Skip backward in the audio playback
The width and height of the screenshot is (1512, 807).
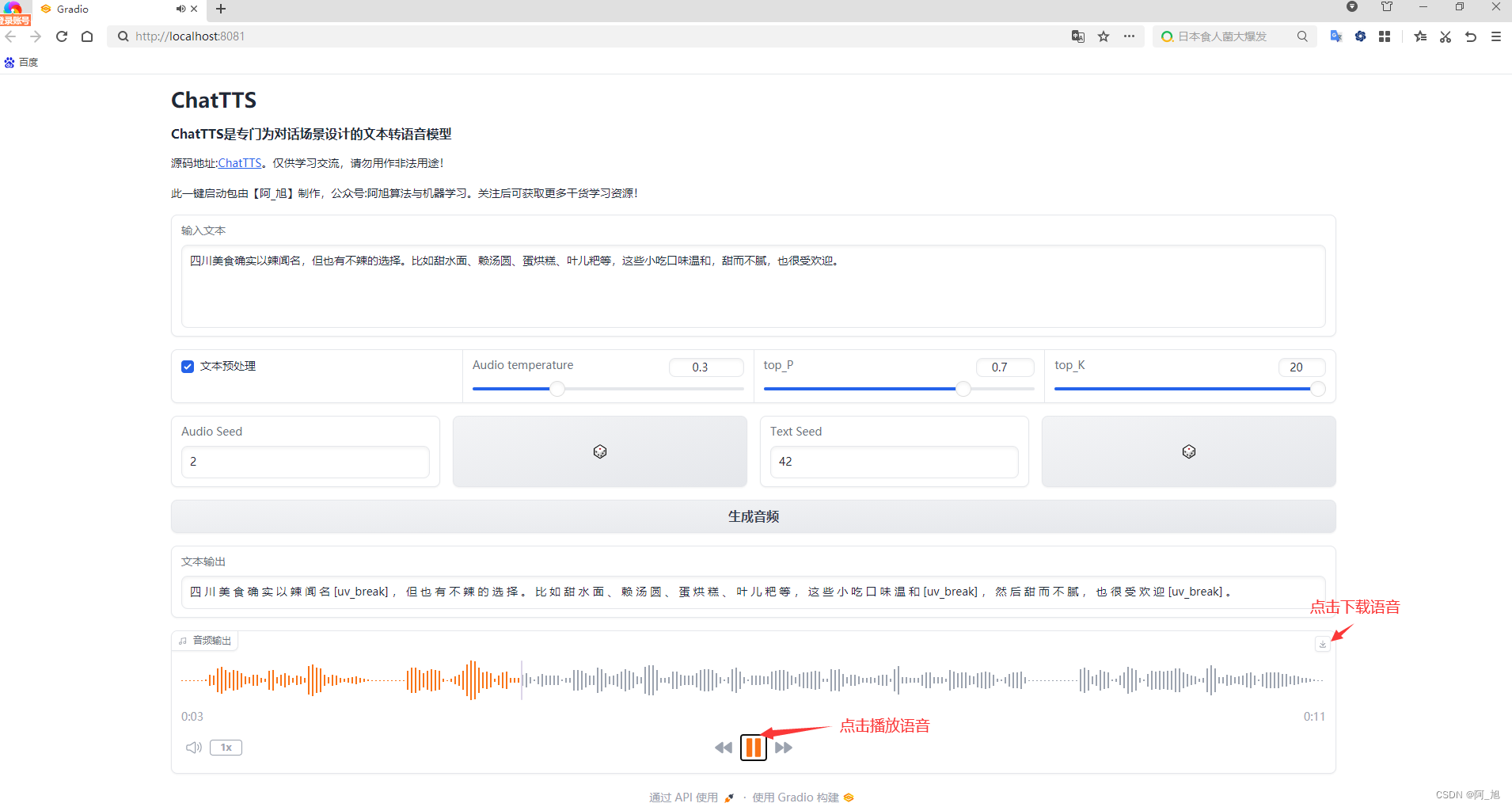click(723, 747)
